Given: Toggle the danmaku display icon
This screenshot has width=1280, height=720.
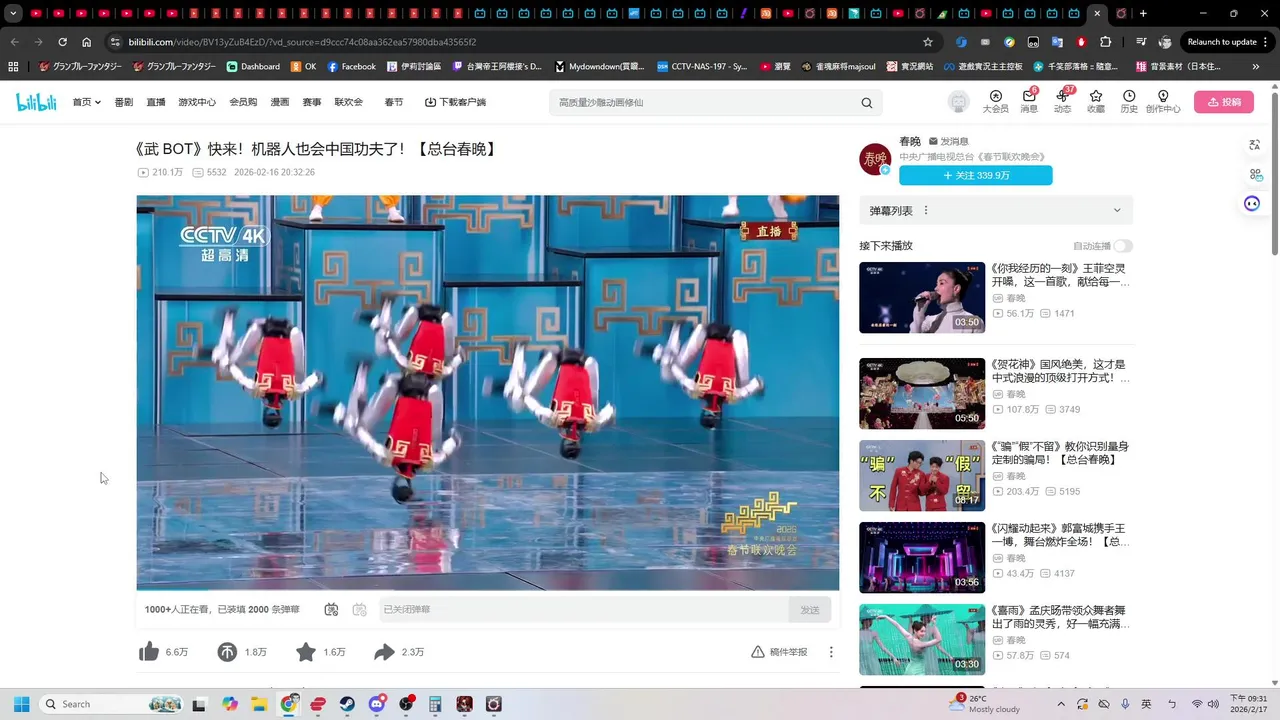Looking at the screenshot, I should pyautogui.click(x=331, y=609).
